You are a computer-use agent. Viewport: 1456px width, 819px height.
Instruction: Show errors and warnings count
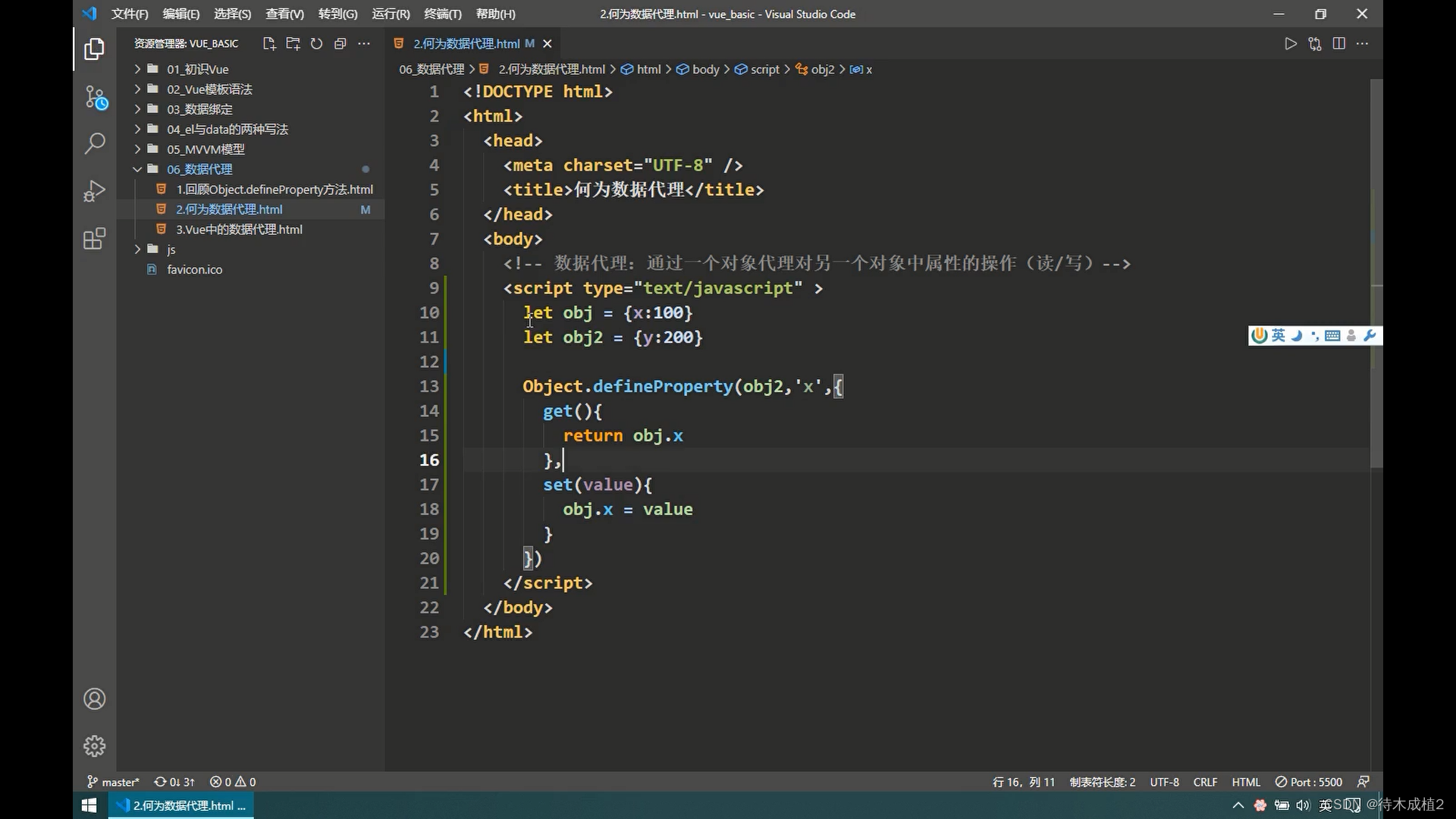point(233,782)
